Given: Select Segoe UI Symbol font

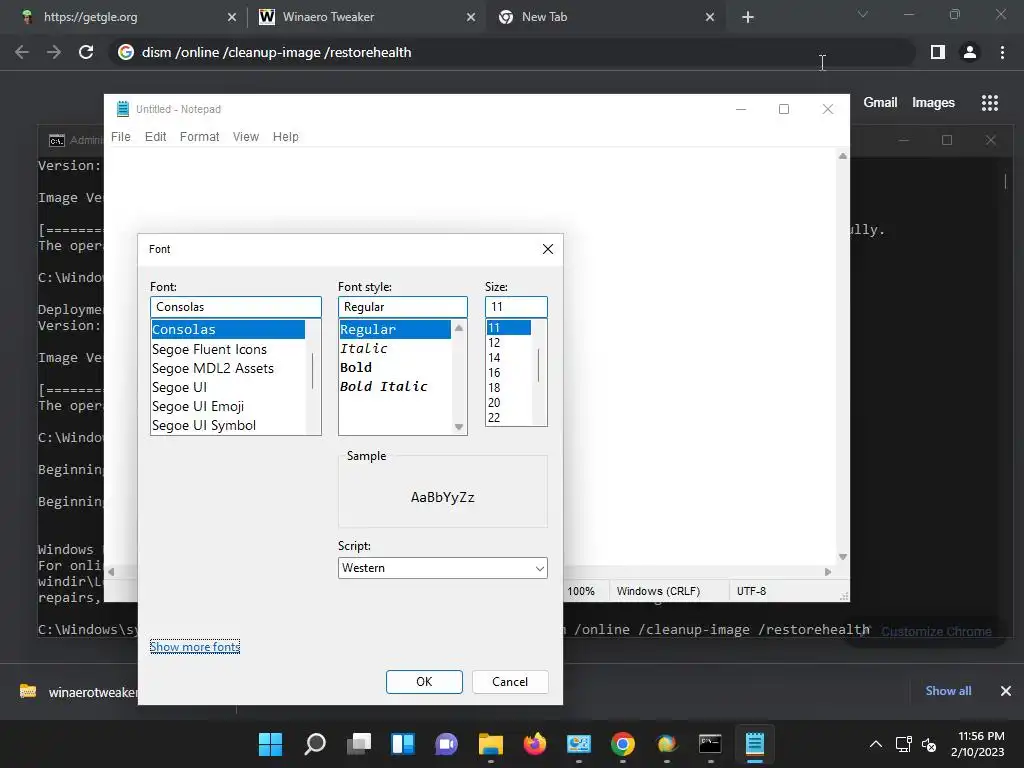Looking at the screenshot, I should (228, 425).
